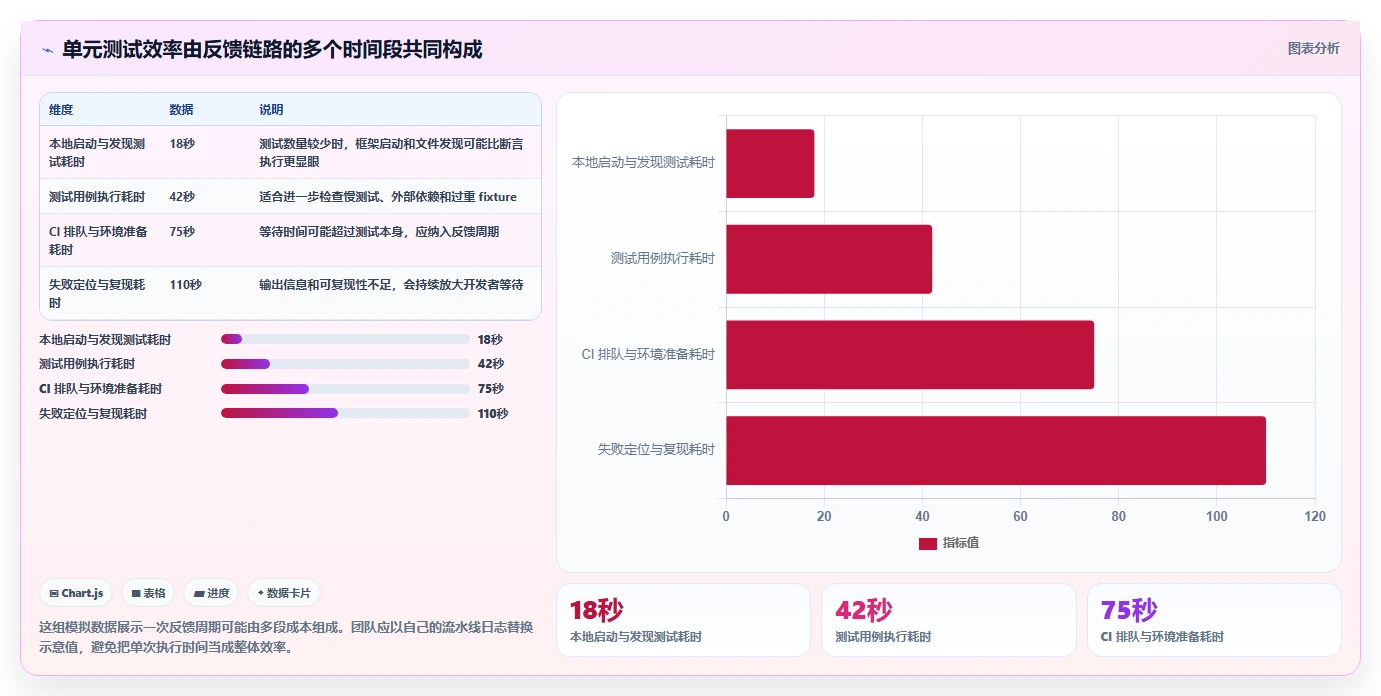This screenshot has width=1381, height=696.
Task: Click the 表格 chip icon
Action: pyautogui.click(x=136, y=593)
